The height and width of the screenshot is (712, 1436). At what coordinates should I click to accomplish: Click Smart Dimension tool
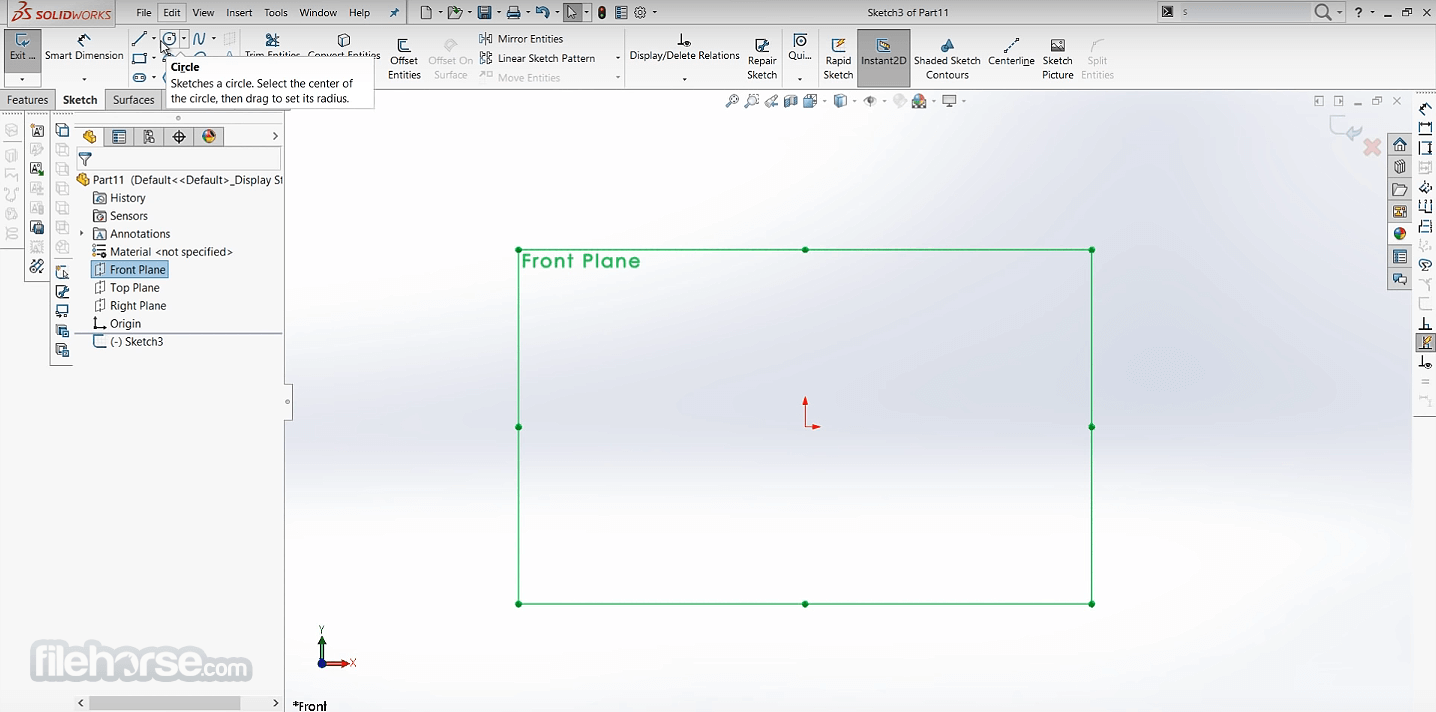pos(84,48)
